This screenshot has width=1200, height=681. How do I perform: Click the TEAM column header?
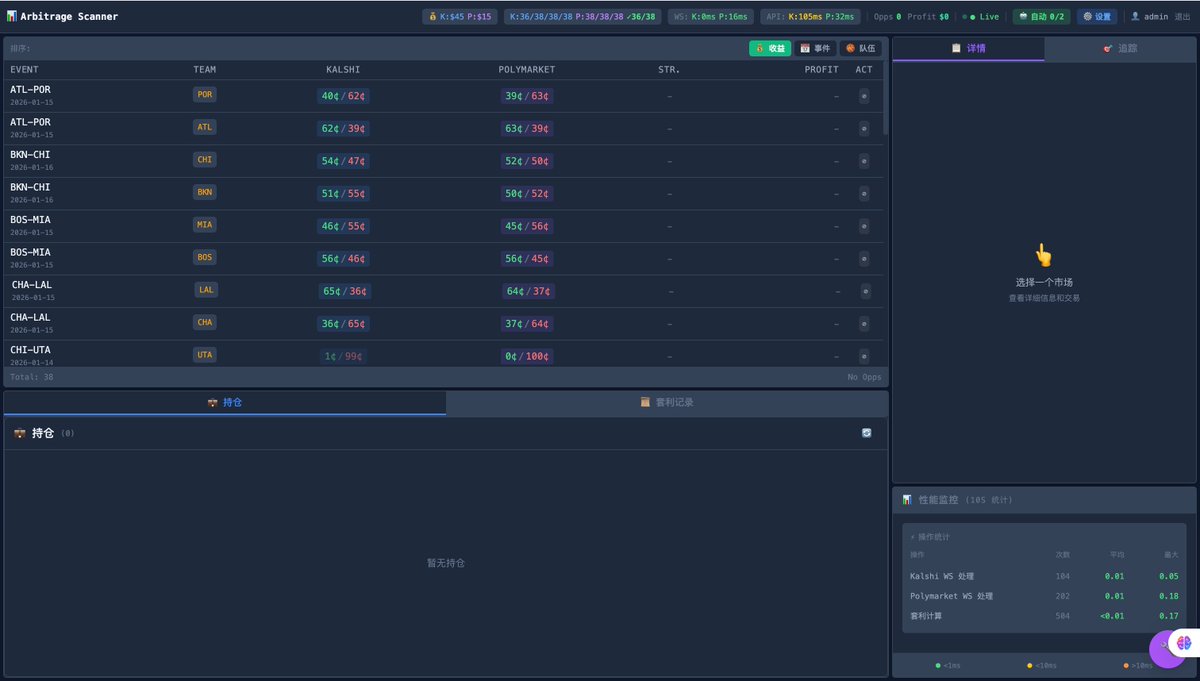(204, 70)
